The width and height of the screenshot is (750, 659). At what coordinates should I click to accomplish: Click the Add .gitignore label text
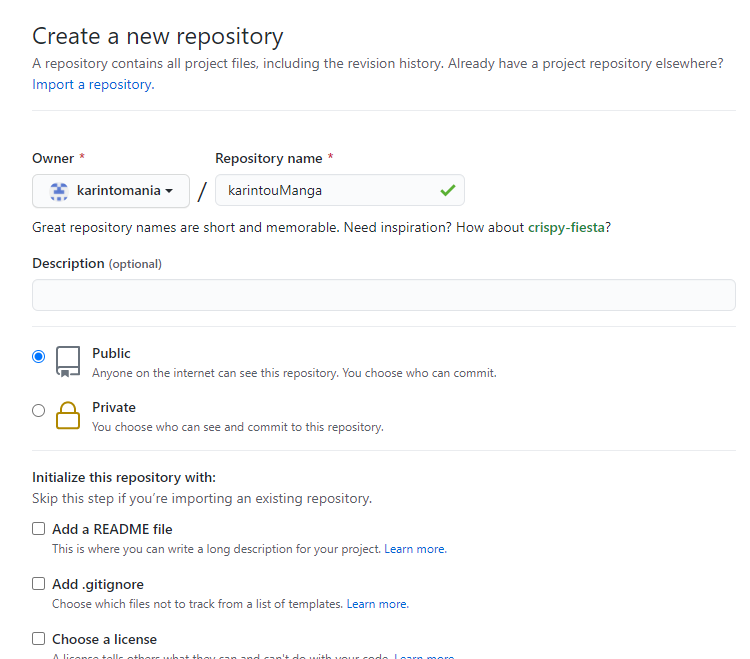(98, 584)
